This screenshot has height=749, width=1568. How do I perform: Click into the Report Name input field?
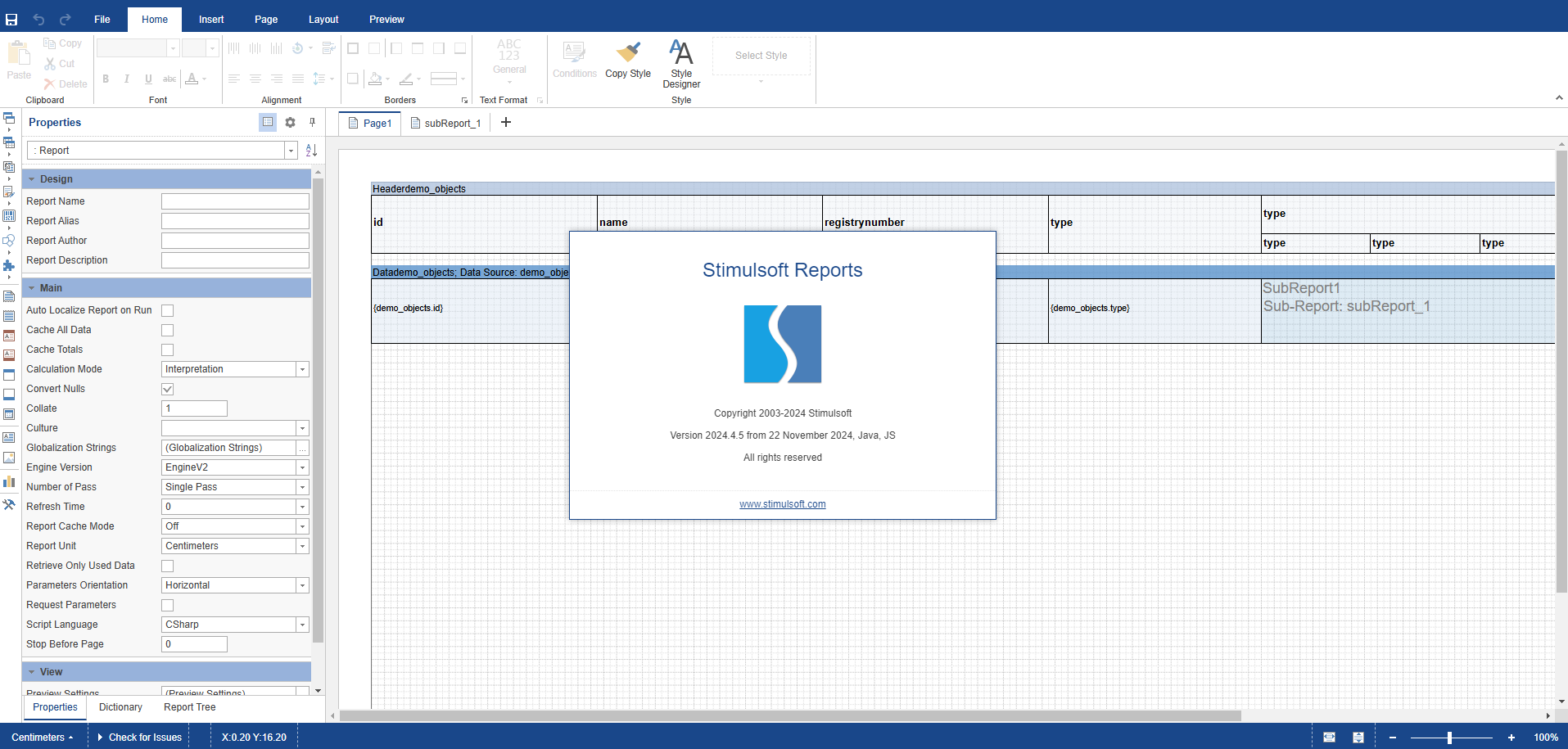[x=235, y=201]
